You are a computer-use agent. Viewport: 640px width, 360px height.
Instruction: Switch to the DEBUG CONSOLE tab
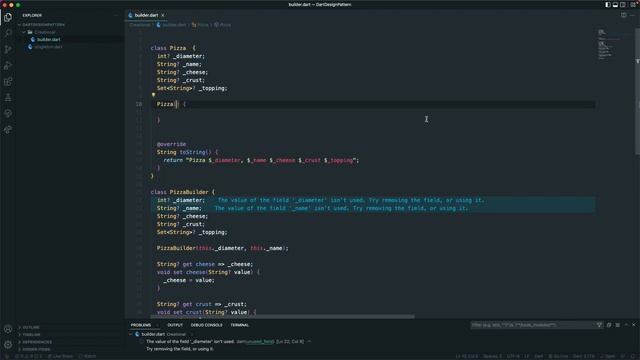click(207, 325)
